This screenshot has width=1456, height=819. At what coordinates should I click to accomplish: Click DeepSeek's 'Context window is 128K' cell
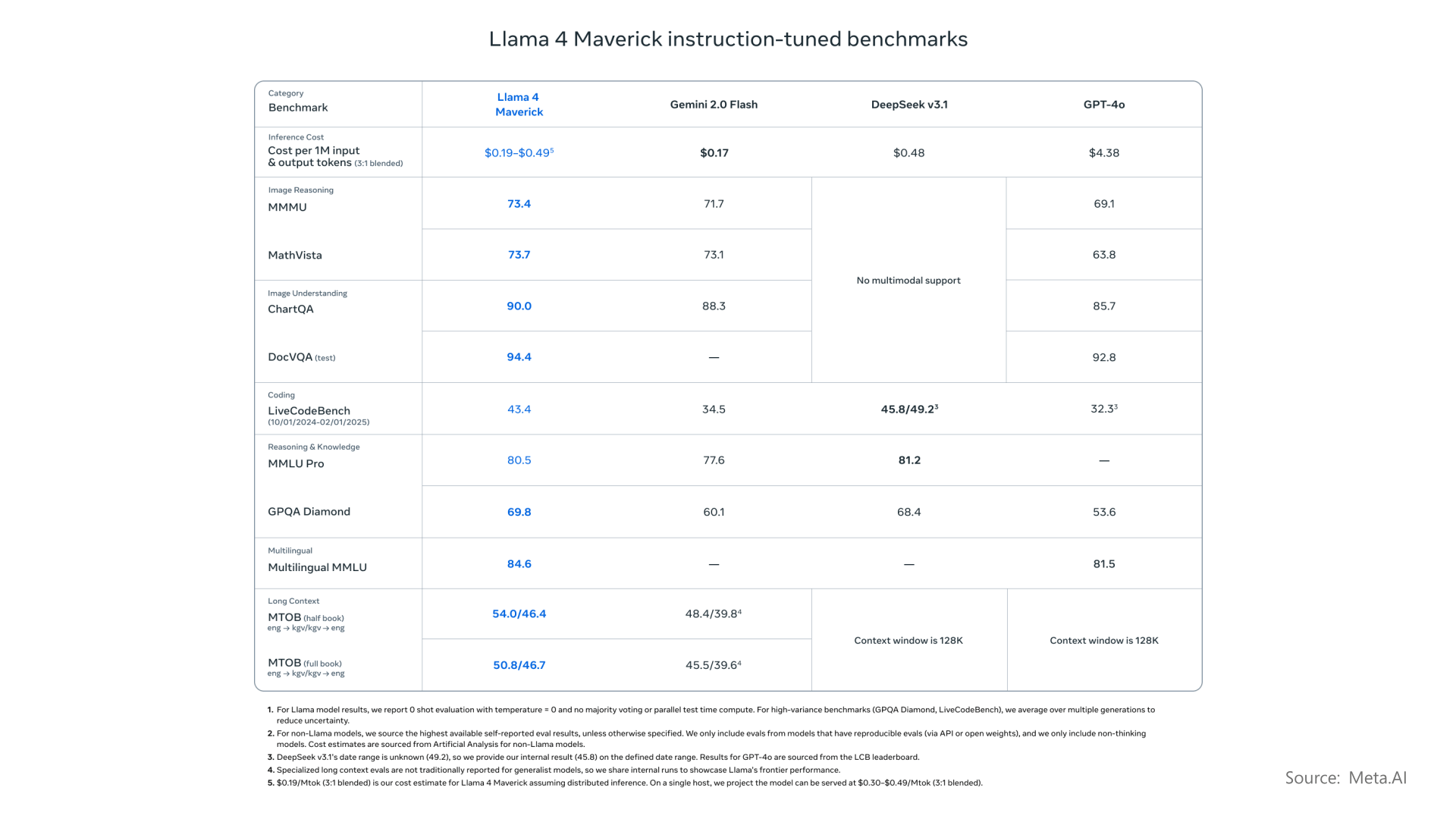(x=908, y=641)
